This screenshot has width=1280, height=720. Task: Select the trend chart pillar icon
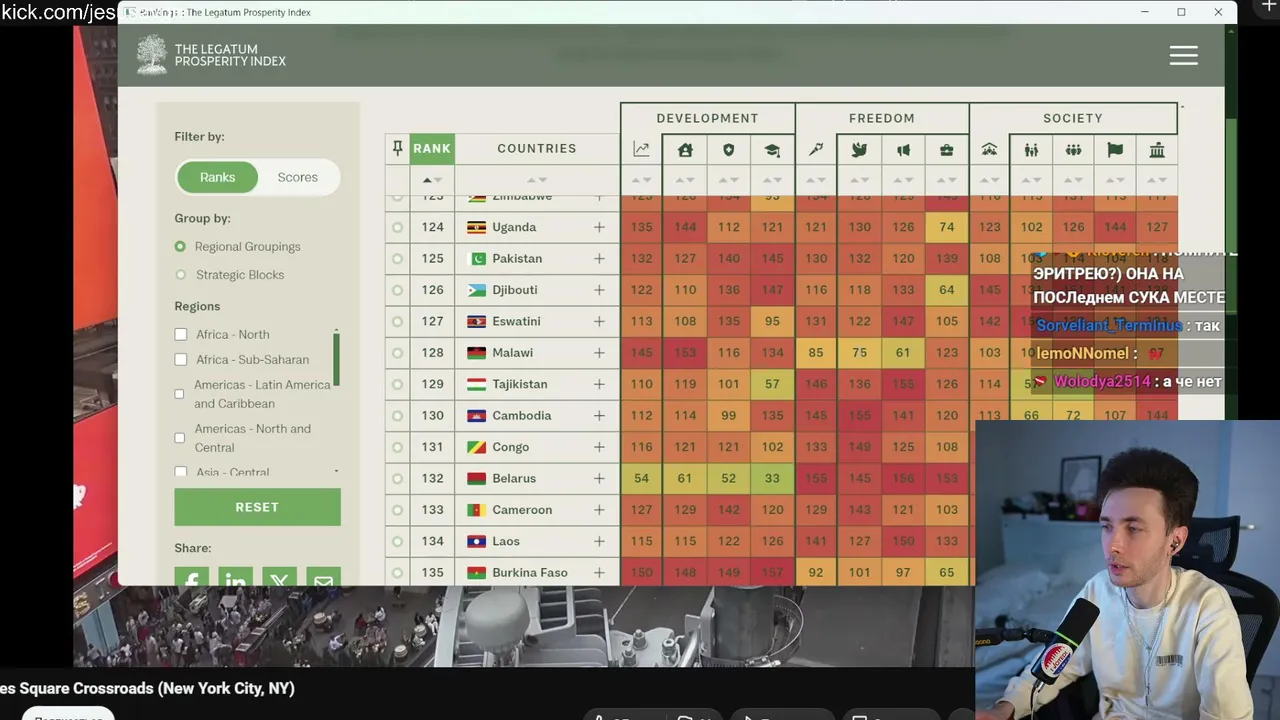tap(641, 150)
